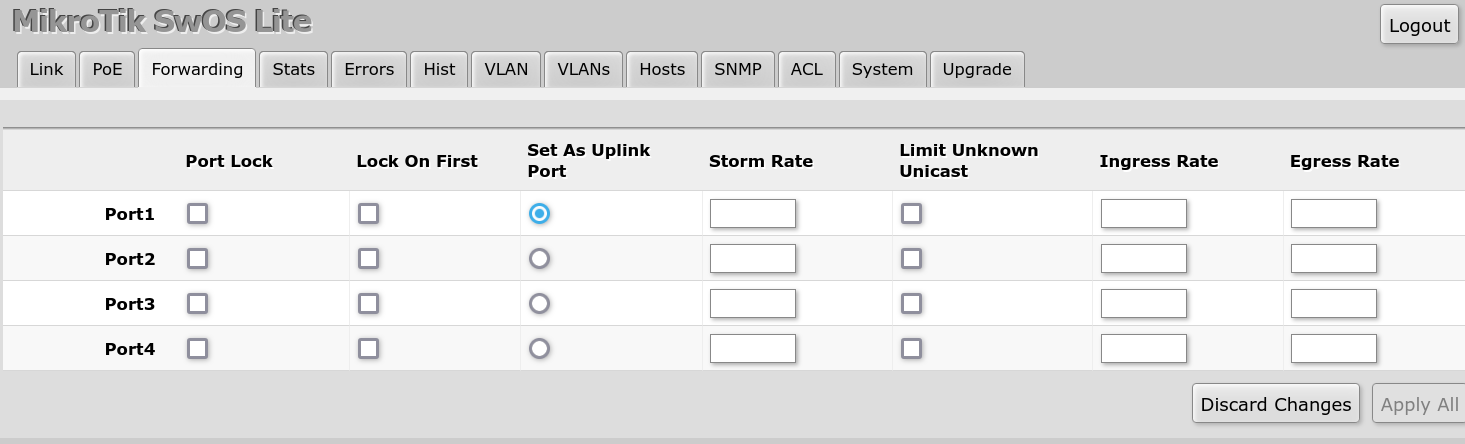
Task: Open the SNMP tab
Action: 737,69
